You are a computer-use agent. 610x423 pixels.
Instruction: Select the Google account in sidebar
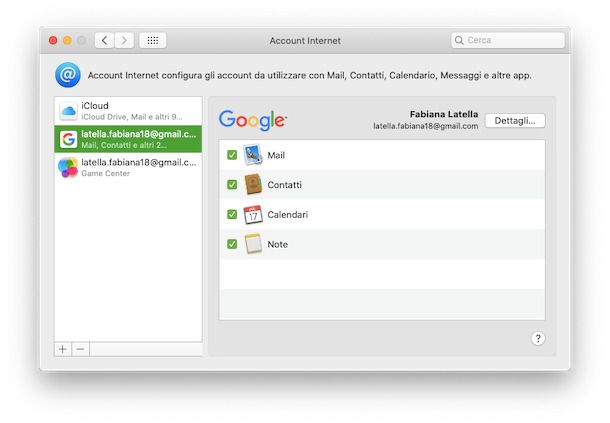(x=128, y=139)
